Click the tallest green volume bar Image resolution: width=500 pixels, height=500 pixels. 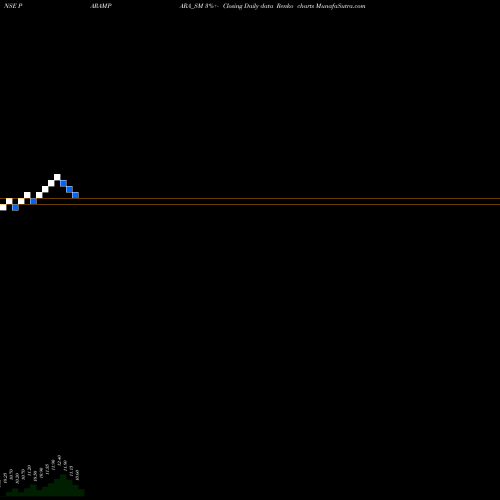click(x=63, y=485)
